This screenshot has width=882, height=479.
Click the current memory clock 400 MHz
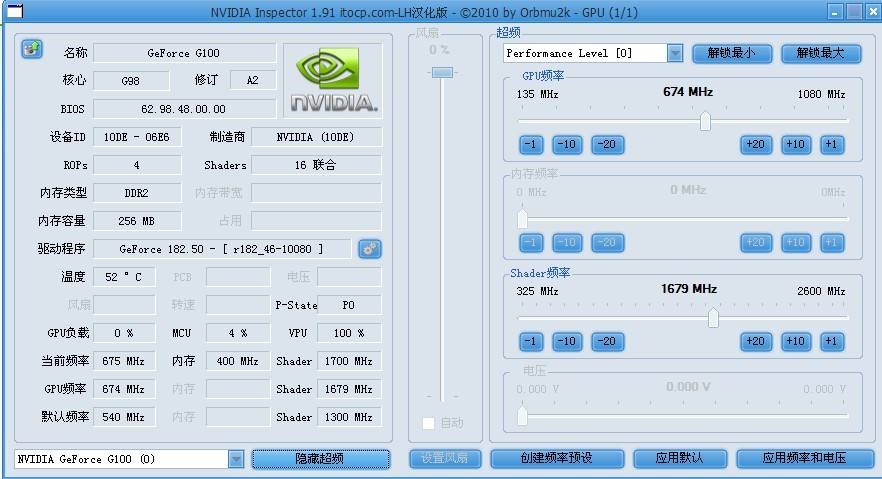click(x=238, y=361)
